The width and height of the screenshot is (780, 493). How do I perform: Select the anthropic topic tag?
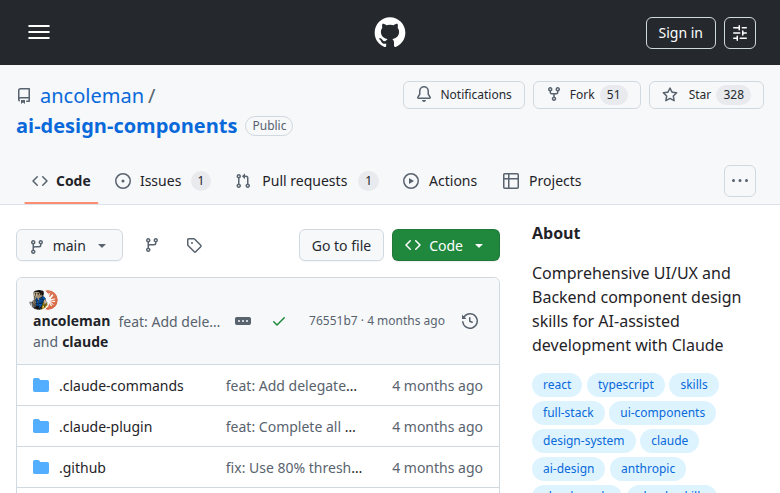(x=648, y=469)
